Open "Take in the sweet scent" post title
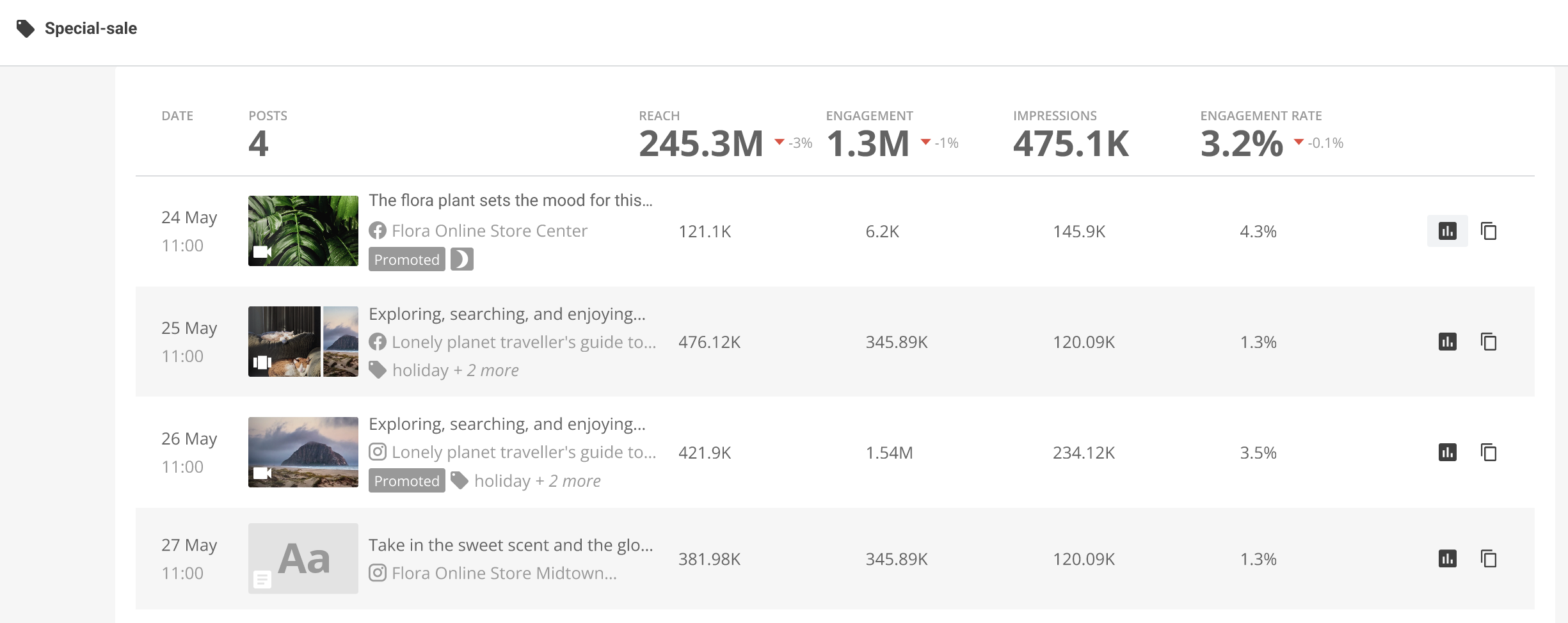This screenshot has height=623, width=1568. point(510,545)
